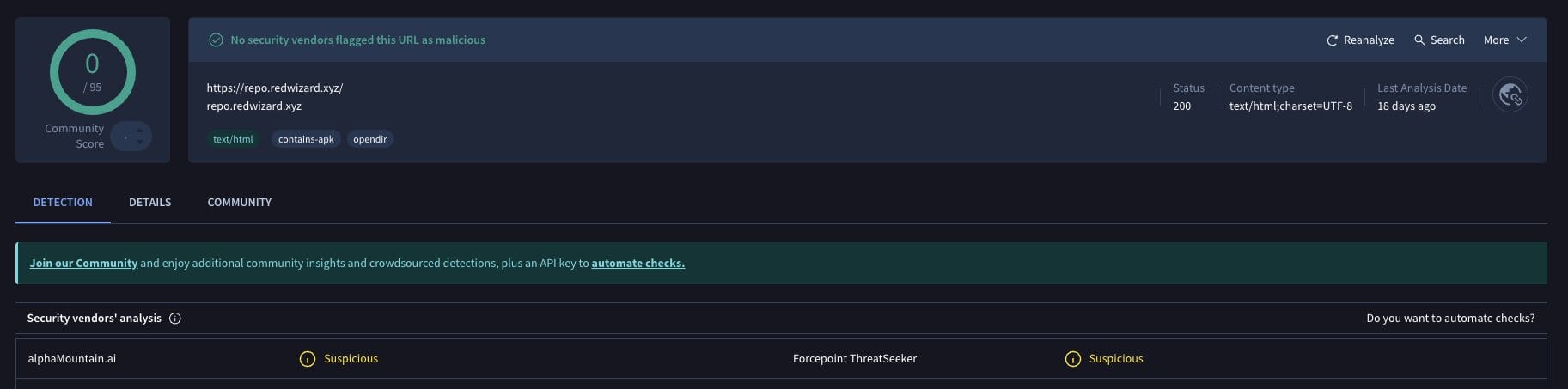The height and width of the screenshot is (389, 1568).
Task: Switch to the DETECTION tab
Action: click(63, 203)
